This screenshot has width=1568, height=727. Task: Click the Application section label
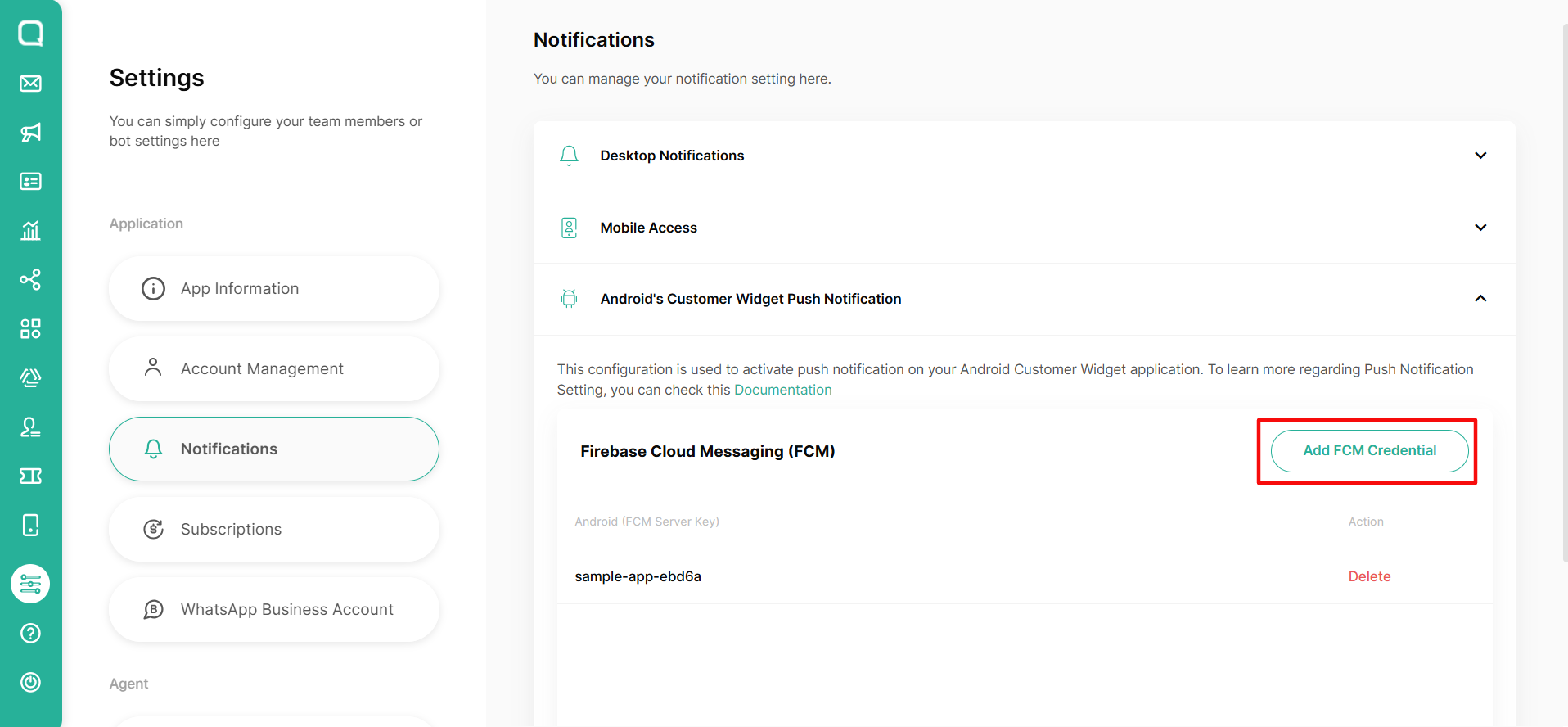point(146,224)
